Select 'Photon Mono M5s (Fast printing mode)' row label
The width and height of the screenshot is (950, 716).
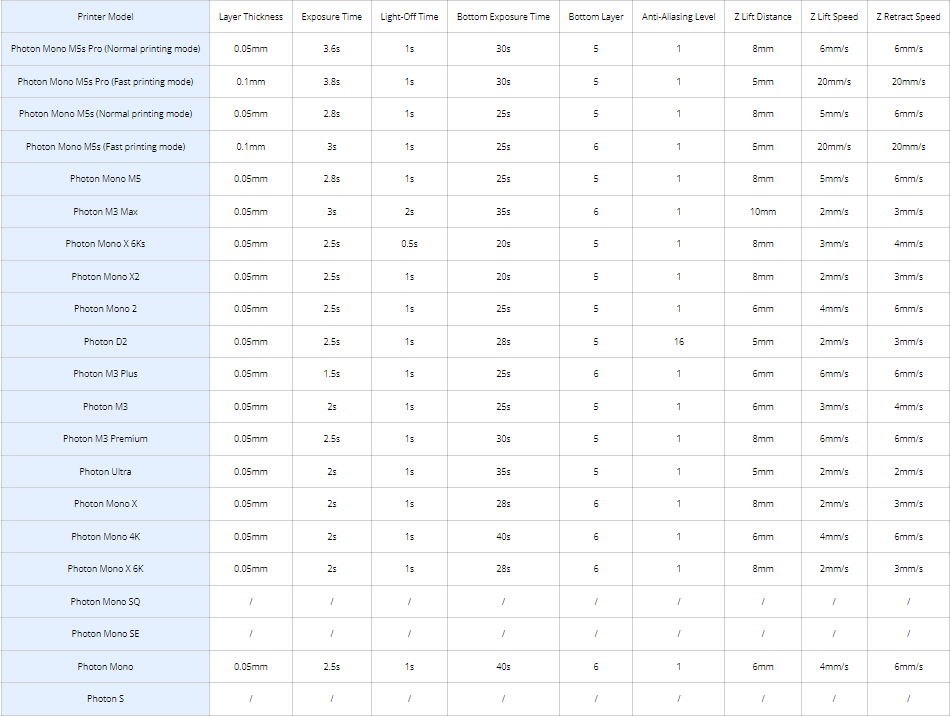[x=105, y=146]
